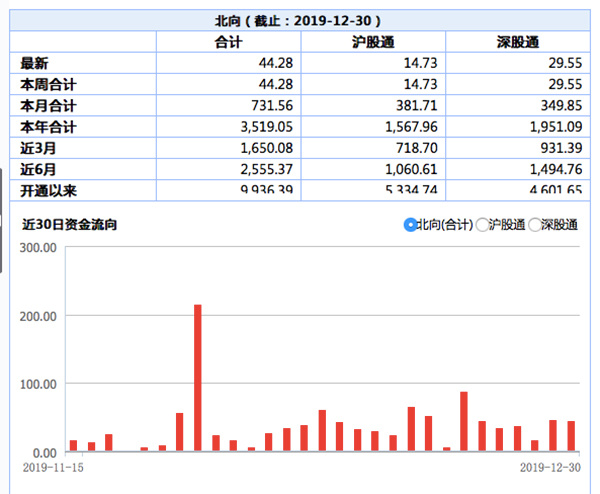
Task: Click the 沪股通 table column header
Action: click(372, 42)
